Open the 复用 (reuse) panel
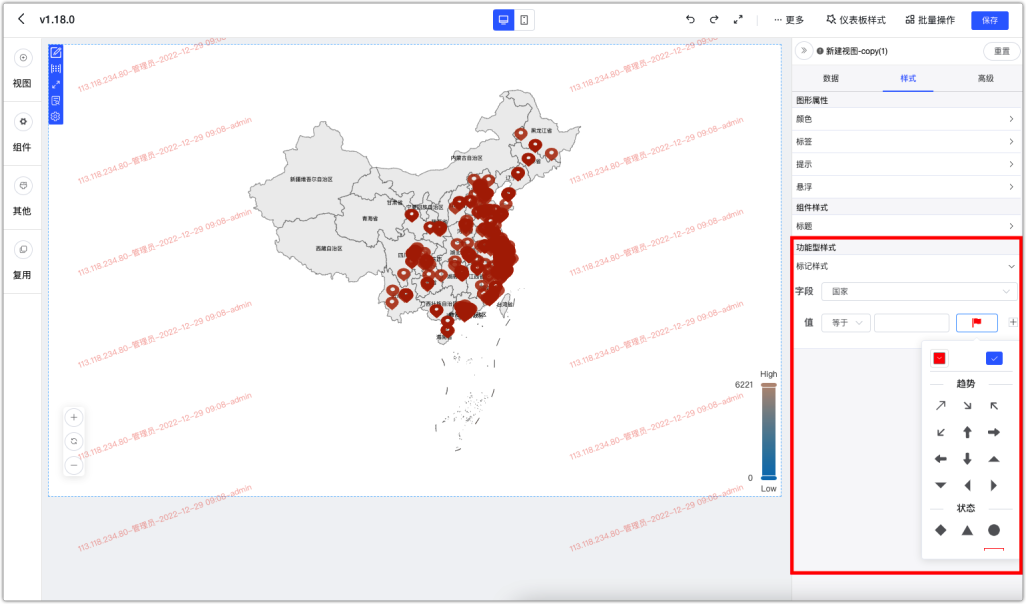The height and width of the screenshot is (604, 1026). pos(22,261)
